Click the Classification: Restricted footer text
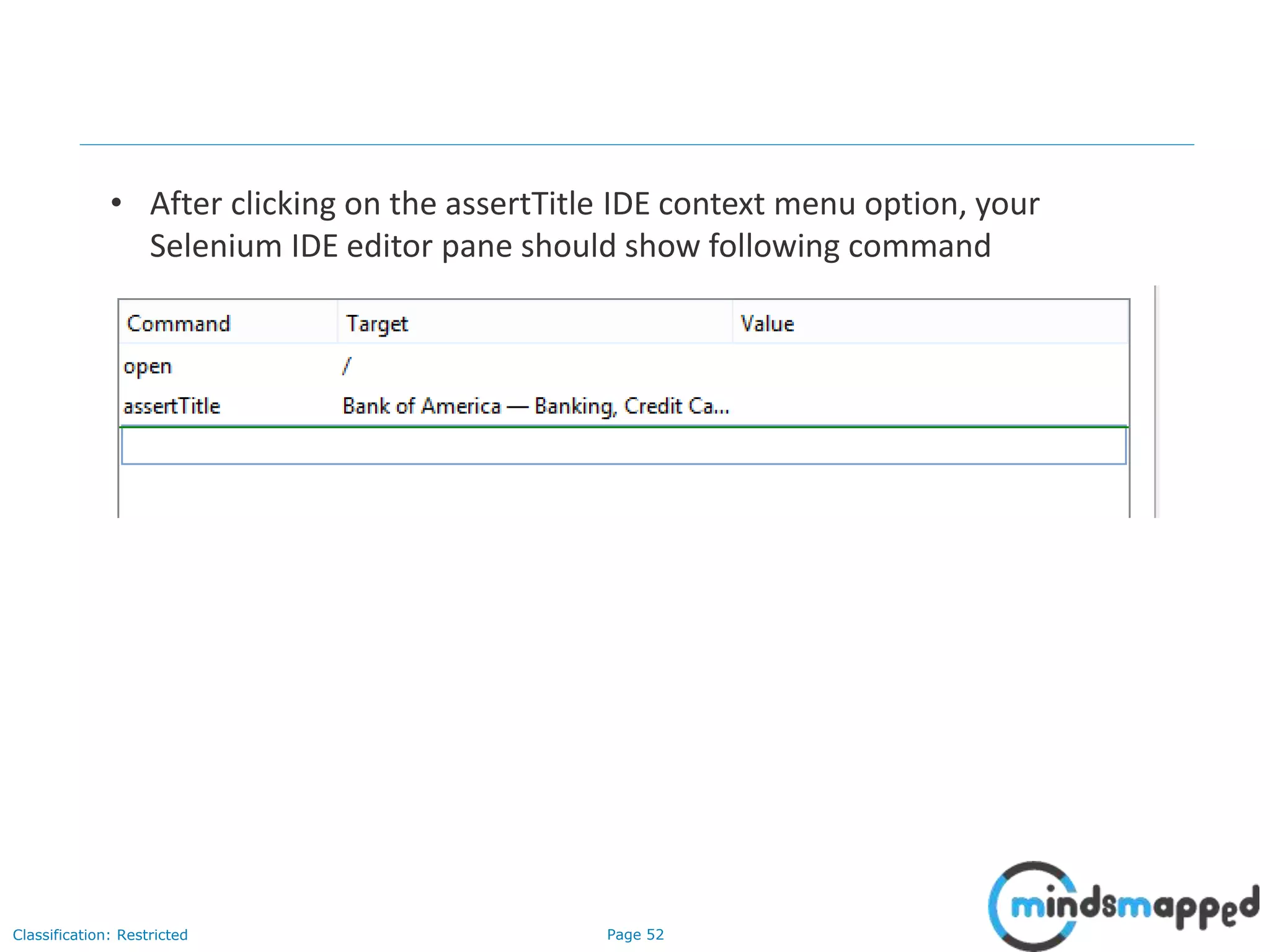Screen dimensions: 1270x952 pos(100,935)
